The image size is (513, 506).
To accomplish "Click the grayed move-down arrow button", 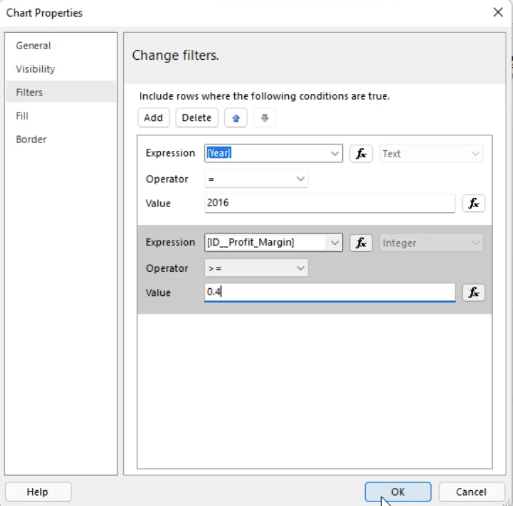I will click(x=264, y=118).
